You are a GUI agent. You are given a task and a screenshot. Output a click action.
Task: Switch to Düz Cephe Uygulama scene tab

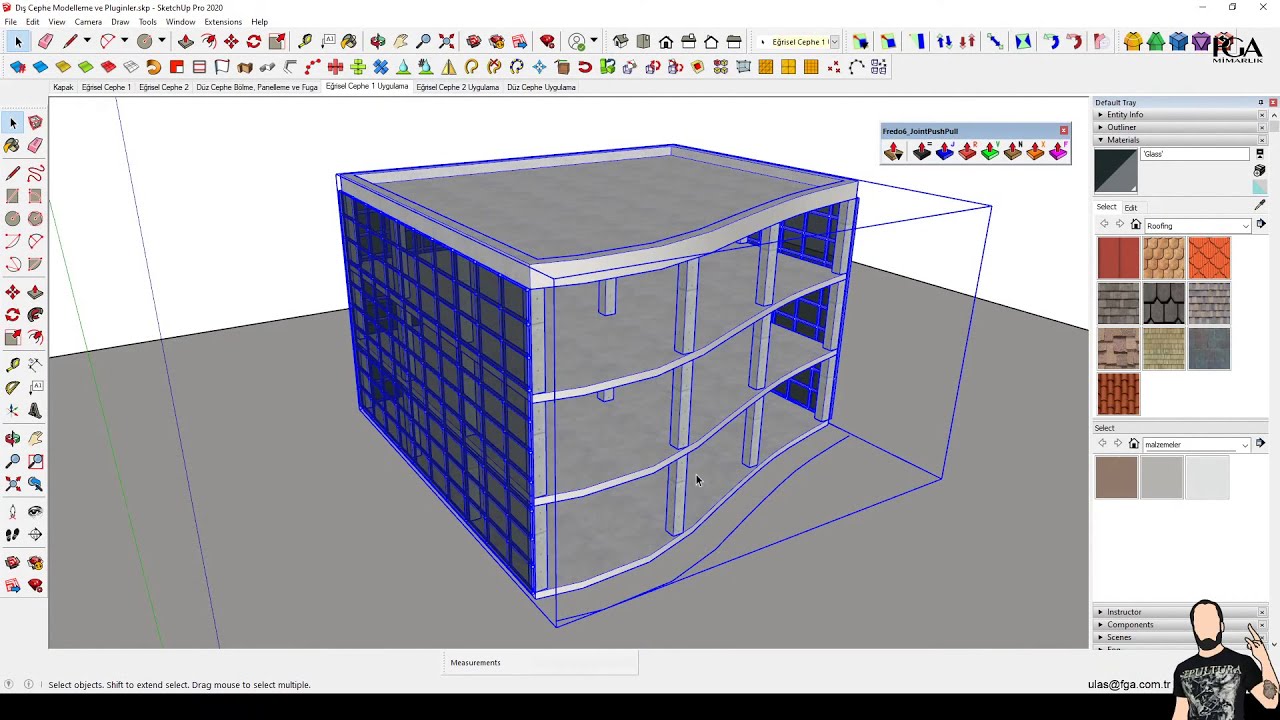point(541,87)
